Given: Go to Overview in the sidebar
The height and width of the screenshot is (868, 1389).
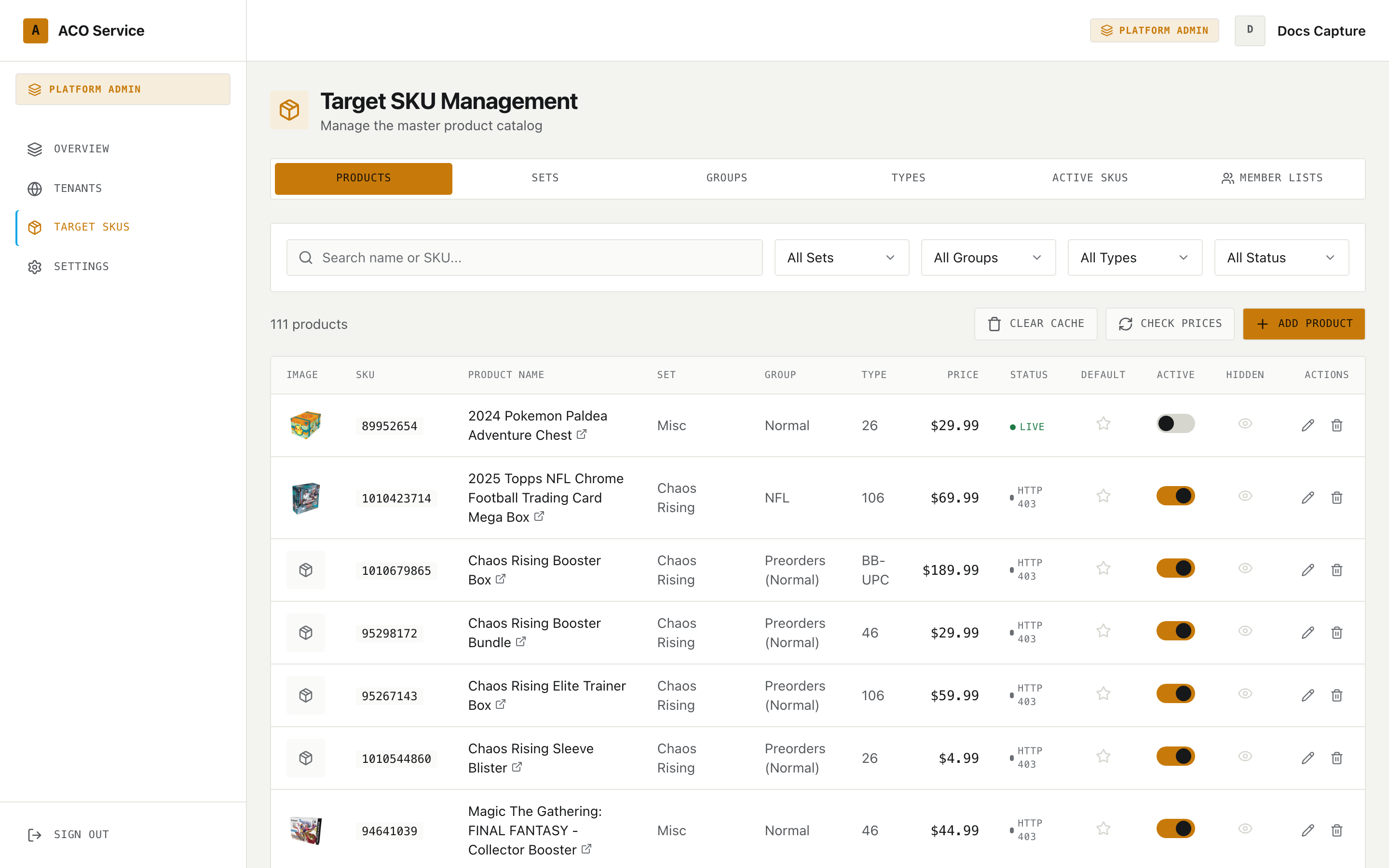Looking at the screenshot, I should pyautogui.click(x=123, y=149).
